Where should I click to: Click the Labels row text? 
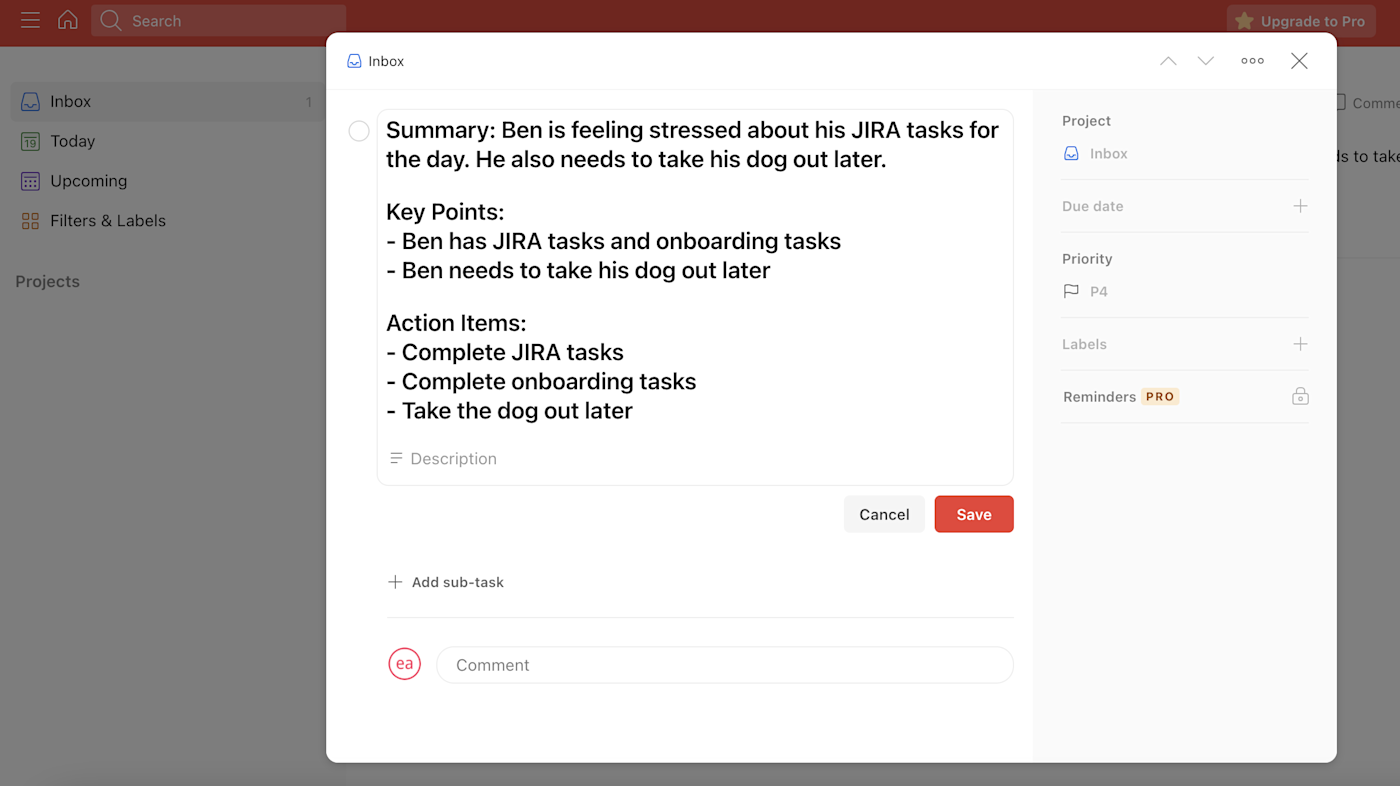tap(1084, 344)
